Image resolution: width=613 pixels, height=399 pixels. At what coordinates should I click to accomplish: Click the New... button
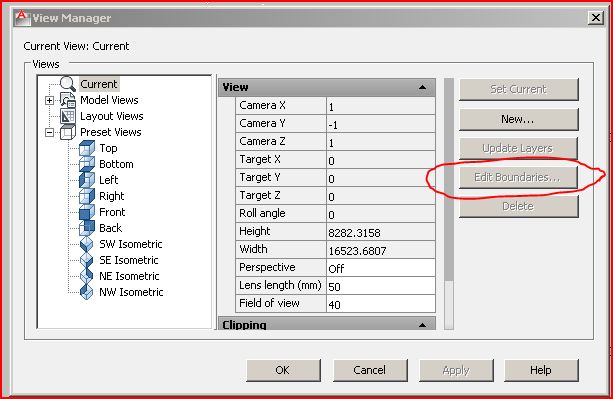coord(518,119)
